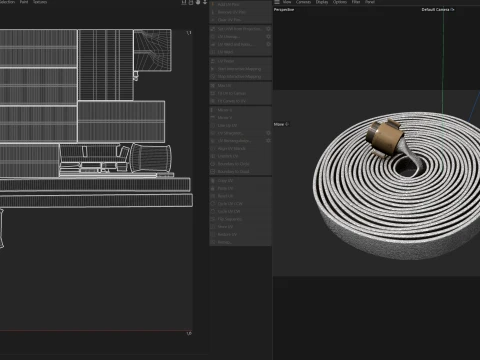The image size is (480, 360).
Task: Open the UV editor Paint menu
Action: pyautogui.click(x=24, y=2)
